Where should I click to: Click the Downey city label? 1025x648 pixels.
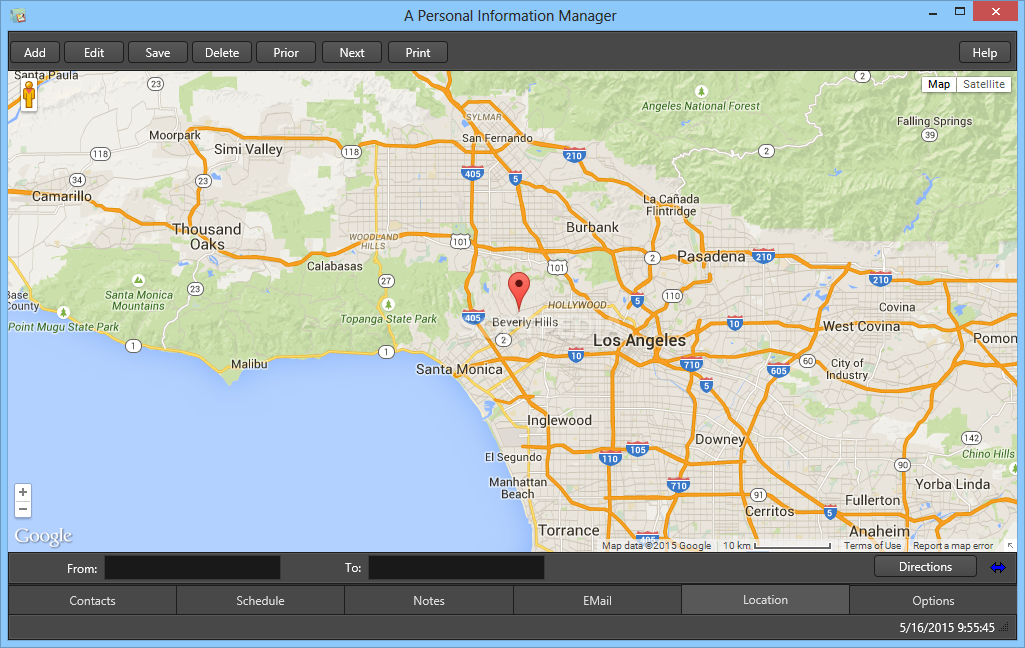(720, 439)
